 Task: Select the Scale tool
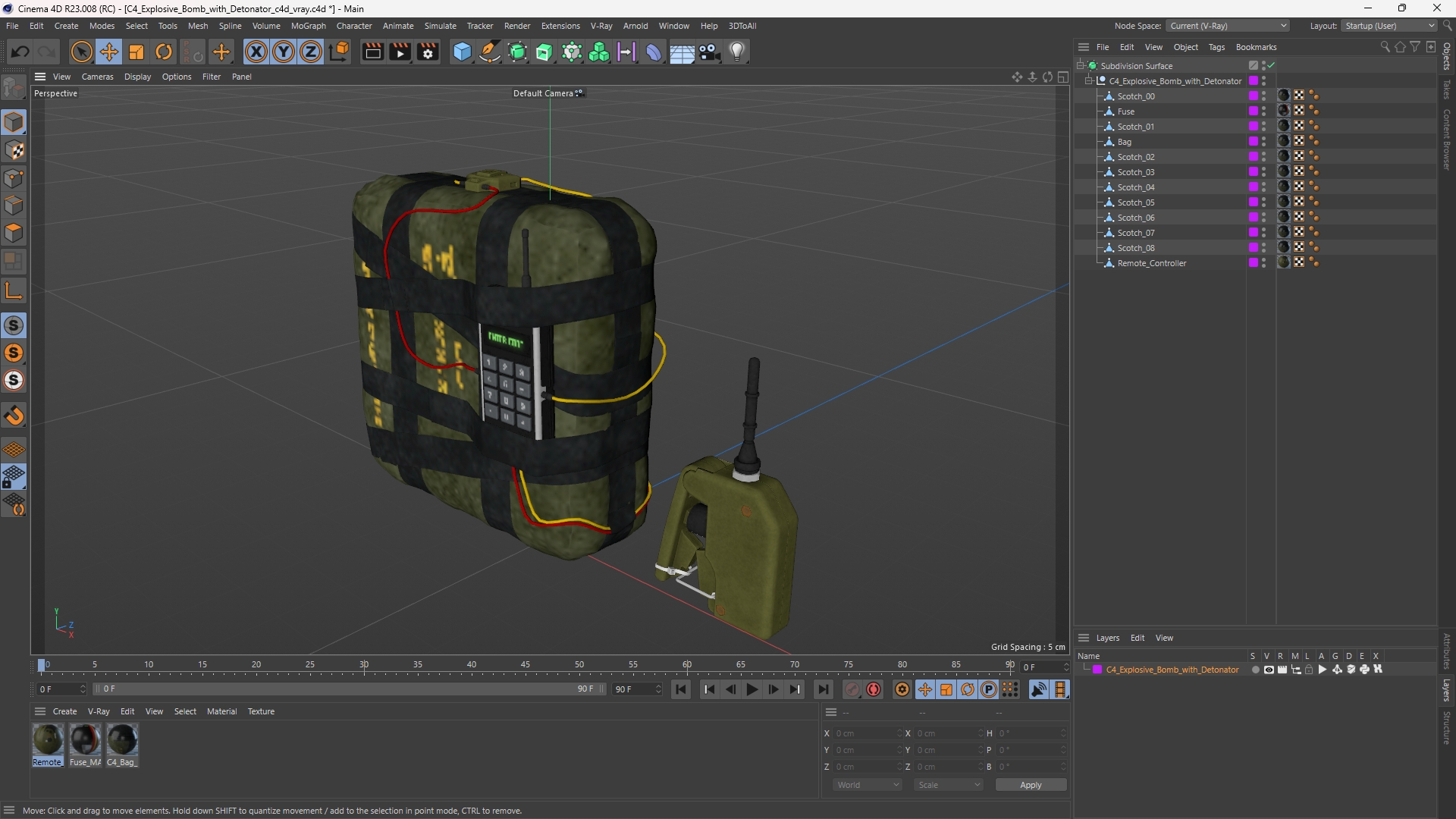tap(136, 52)
